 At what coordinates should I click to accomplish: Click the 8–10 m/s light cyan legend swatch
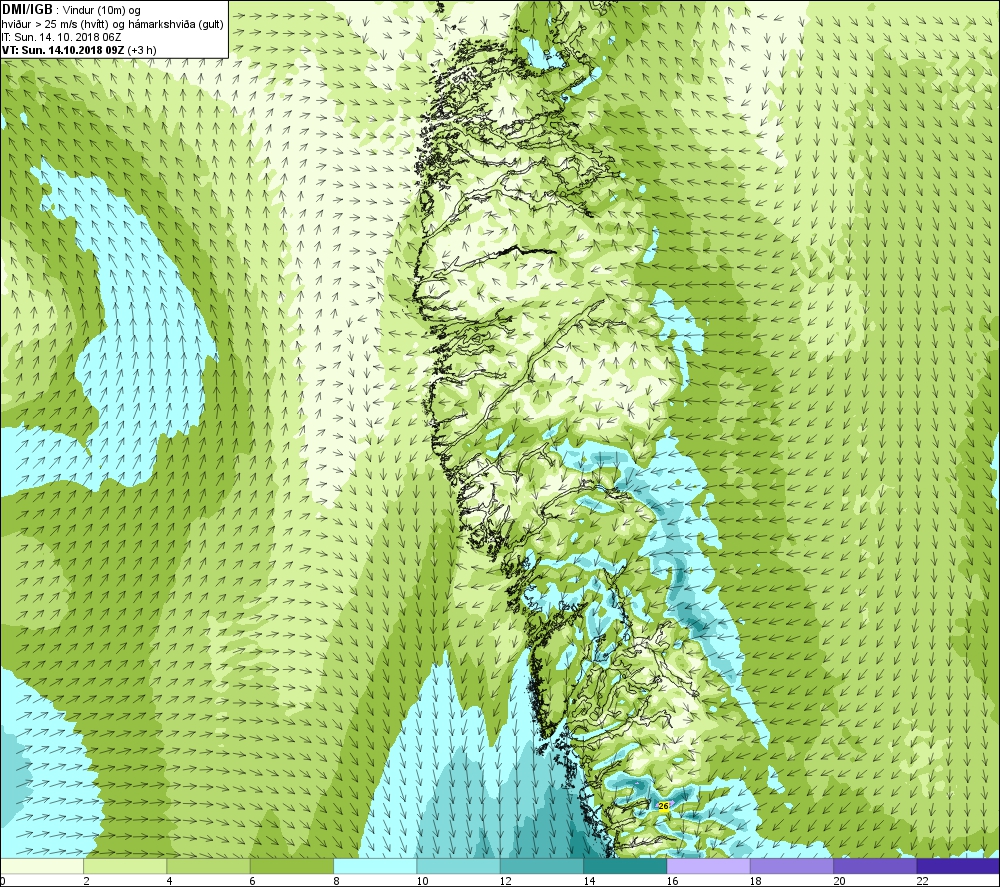pyautogui.click(x=375, y=866)
